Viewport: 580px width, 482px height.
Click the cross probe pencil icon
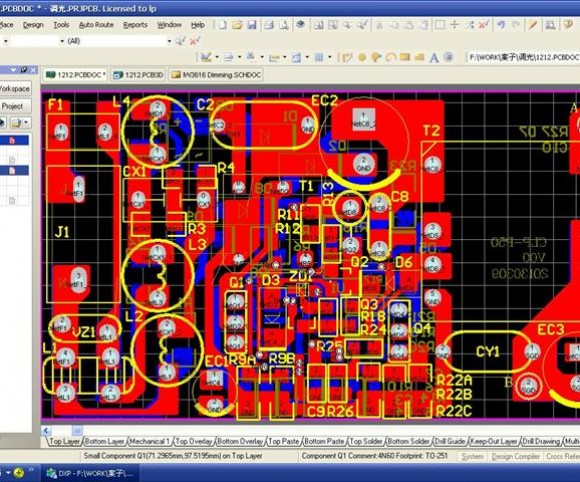(x=533, y=25)
